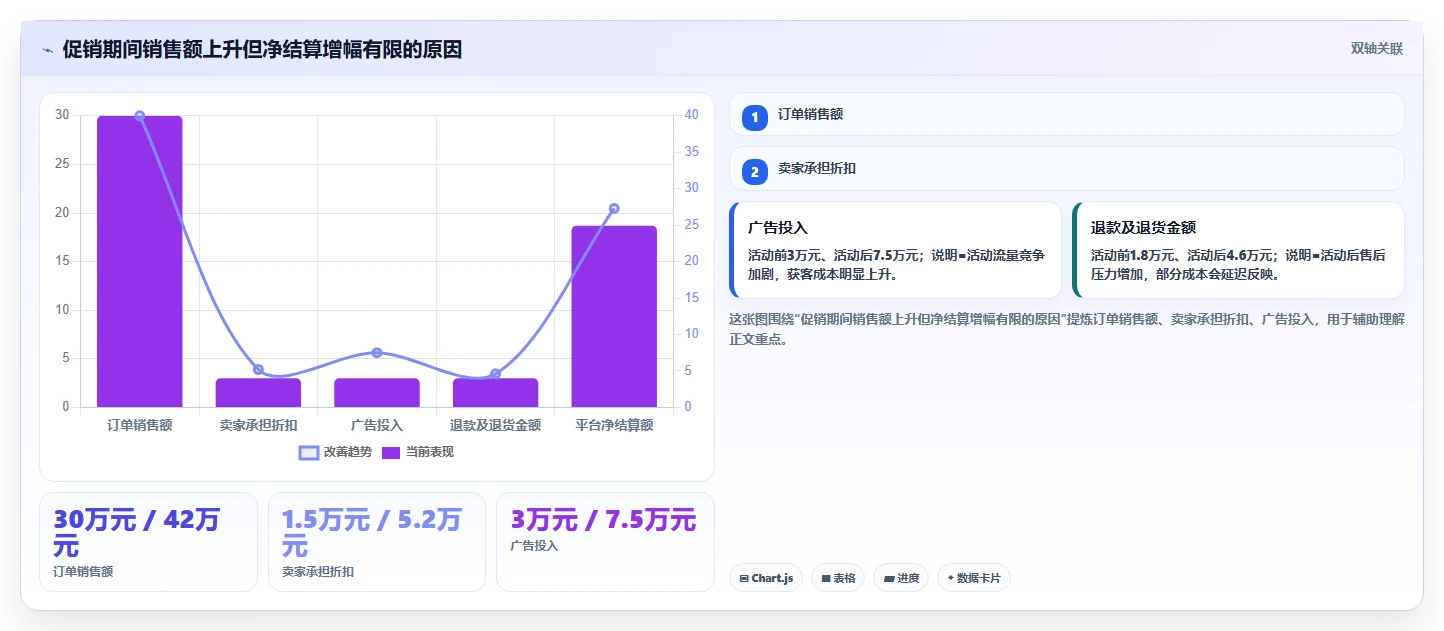Viewport: 1444px width, 631px height.
Task: Click the right axis value 40
Action: 692,115
